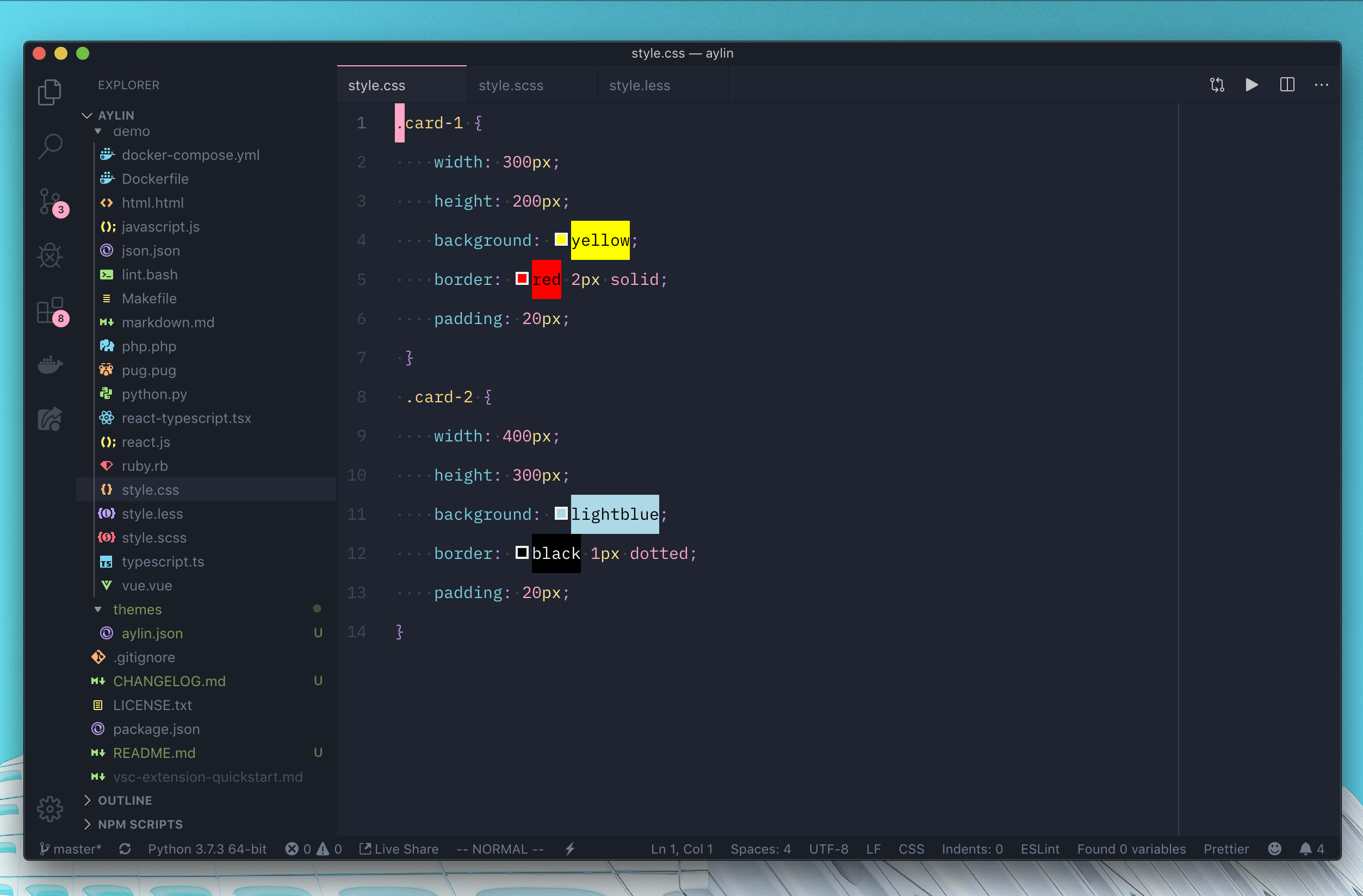The image size is (1363, 896).
Task: Click the Run play icon in editor toolbar
Action: 1252,85
